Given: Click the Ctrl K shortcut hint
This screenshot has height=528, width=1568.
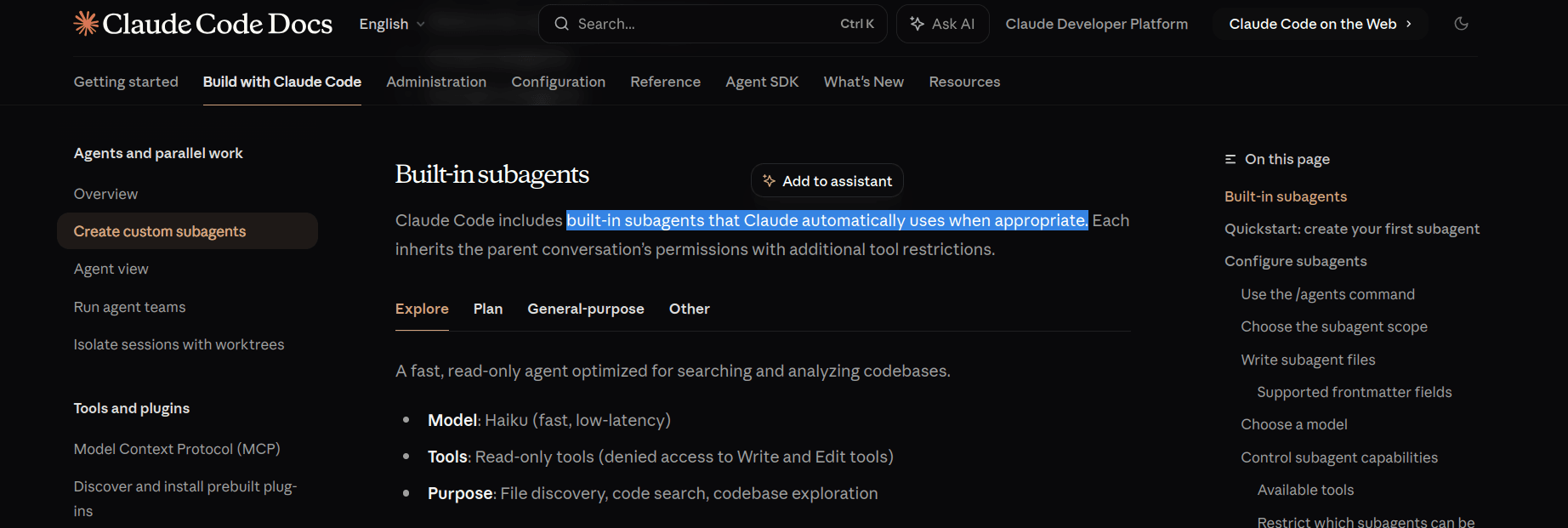Looking at the screenshot, I should (x=857, y=24).
